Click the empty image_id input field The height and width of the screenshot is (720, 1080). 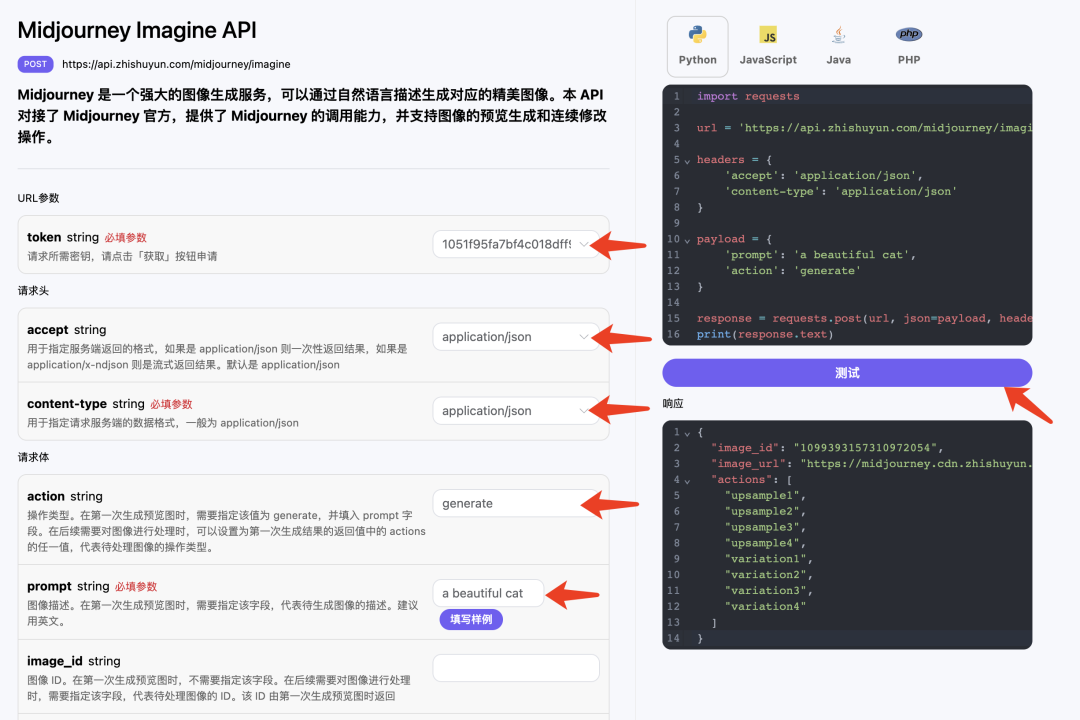[516, 668]
